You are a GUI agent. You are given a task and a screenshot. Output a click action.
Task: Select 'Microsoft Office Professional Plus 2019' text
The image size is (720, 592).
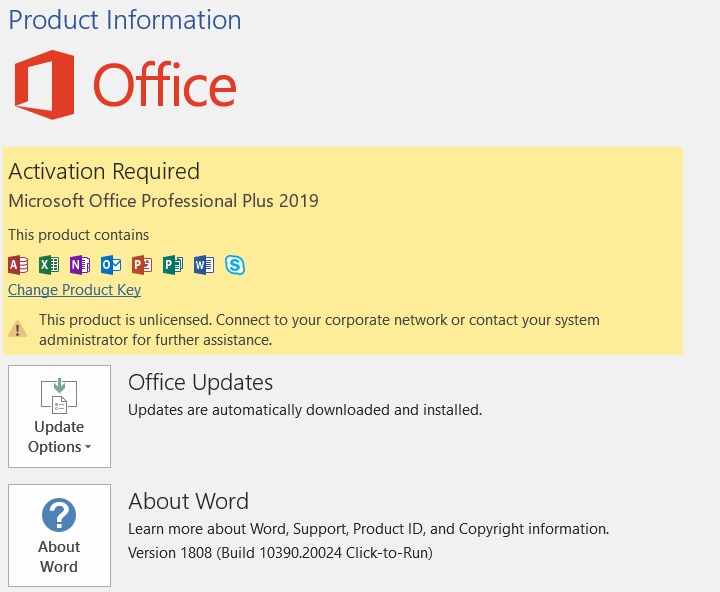(x=163, y=201)
